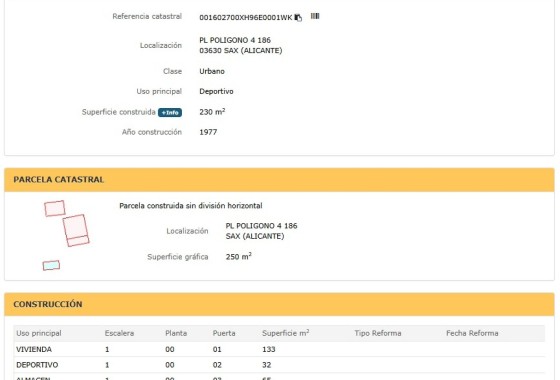This screenshot has width=560, height=380.
Task: Select 'Parcela construida sin división horizontal' text
Action: pos(191,206)
